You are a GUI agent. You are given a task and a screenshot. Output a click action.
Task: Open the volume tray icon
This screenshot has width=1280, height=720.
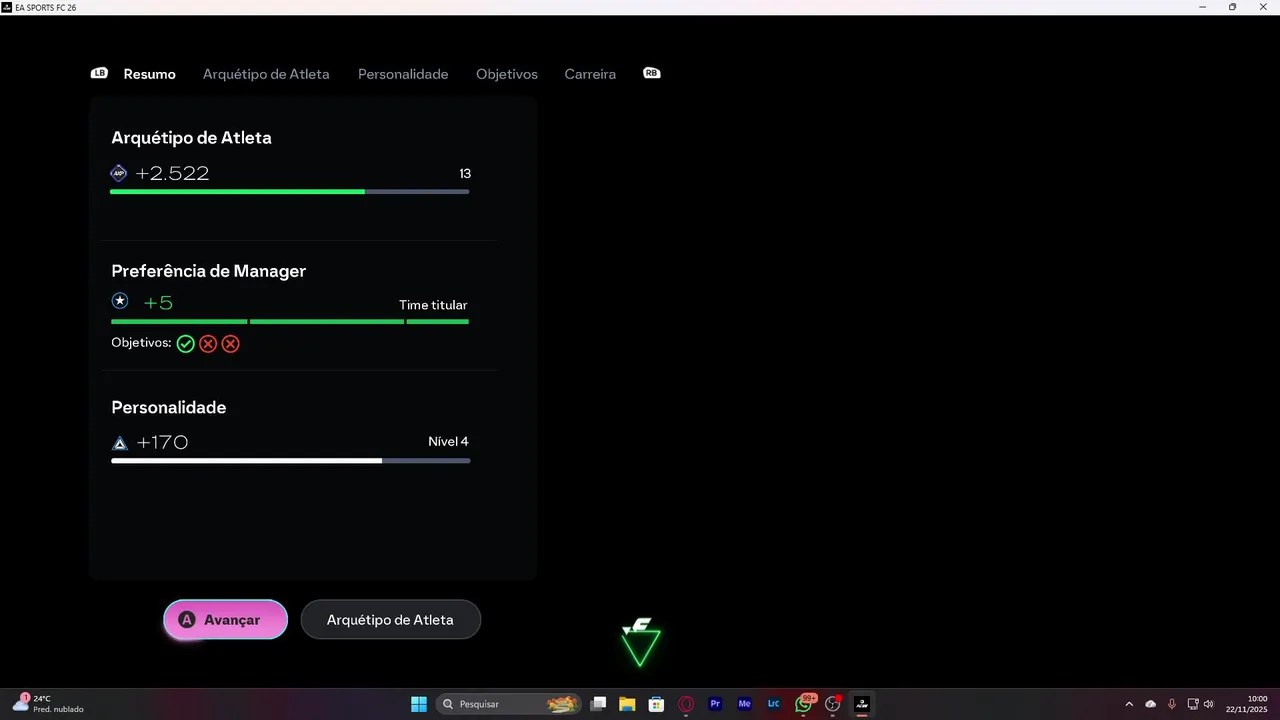pyautogui.click(x=1209, y=704)
